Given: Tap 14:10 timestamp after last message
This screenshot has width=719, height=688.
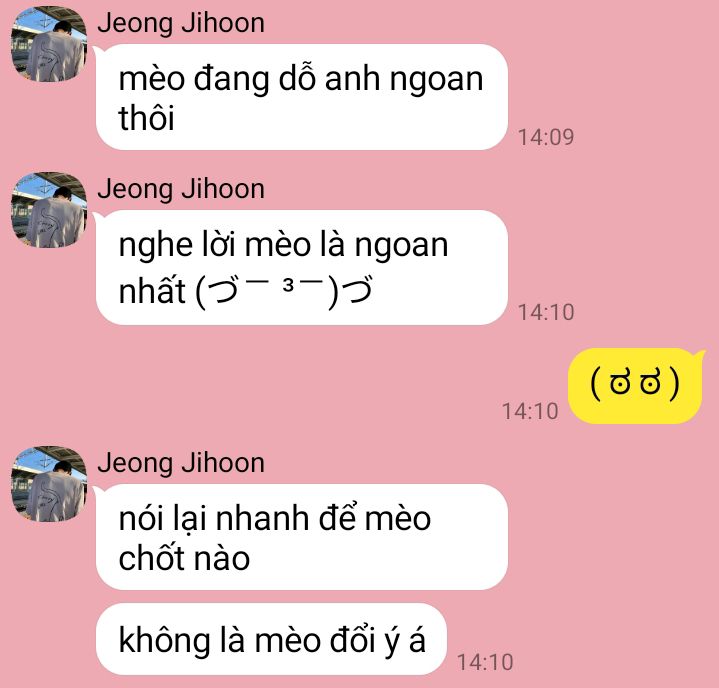Looking at the screenshot, I should pos(485,662).
